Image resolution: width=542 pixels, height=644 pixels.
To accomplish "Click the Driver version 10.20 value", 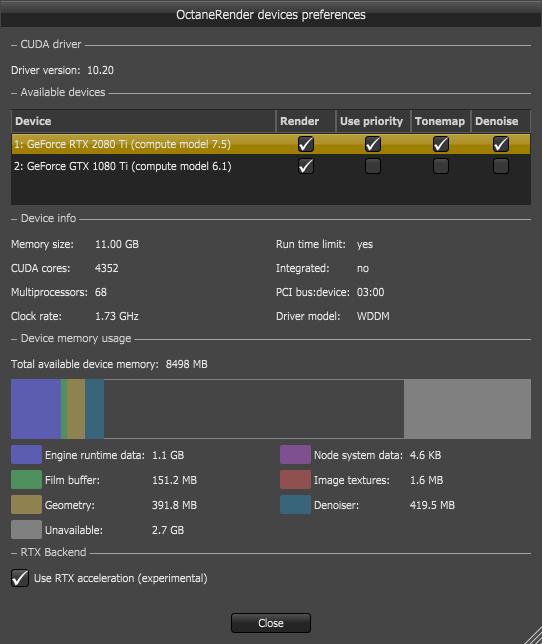I will coord(100,70).
